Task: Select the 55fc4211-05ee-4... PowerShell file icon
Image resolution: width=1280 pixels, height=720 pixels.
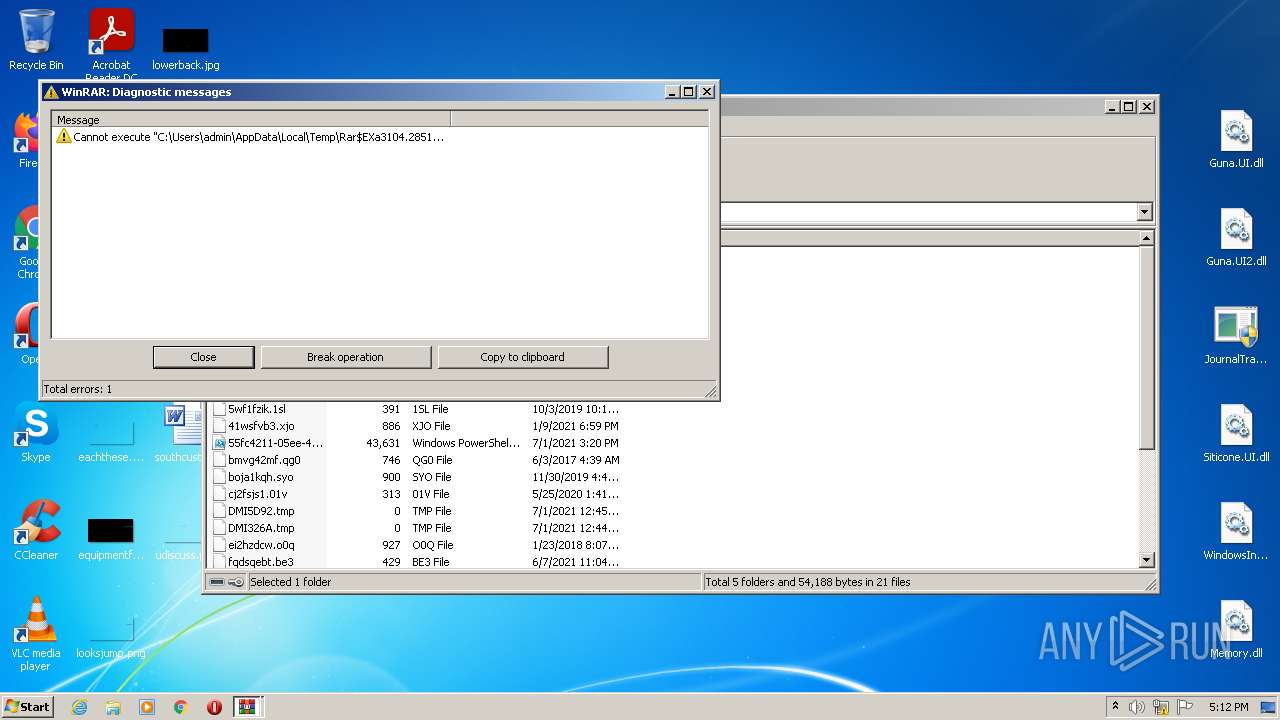Action: (x=220, y=443)
